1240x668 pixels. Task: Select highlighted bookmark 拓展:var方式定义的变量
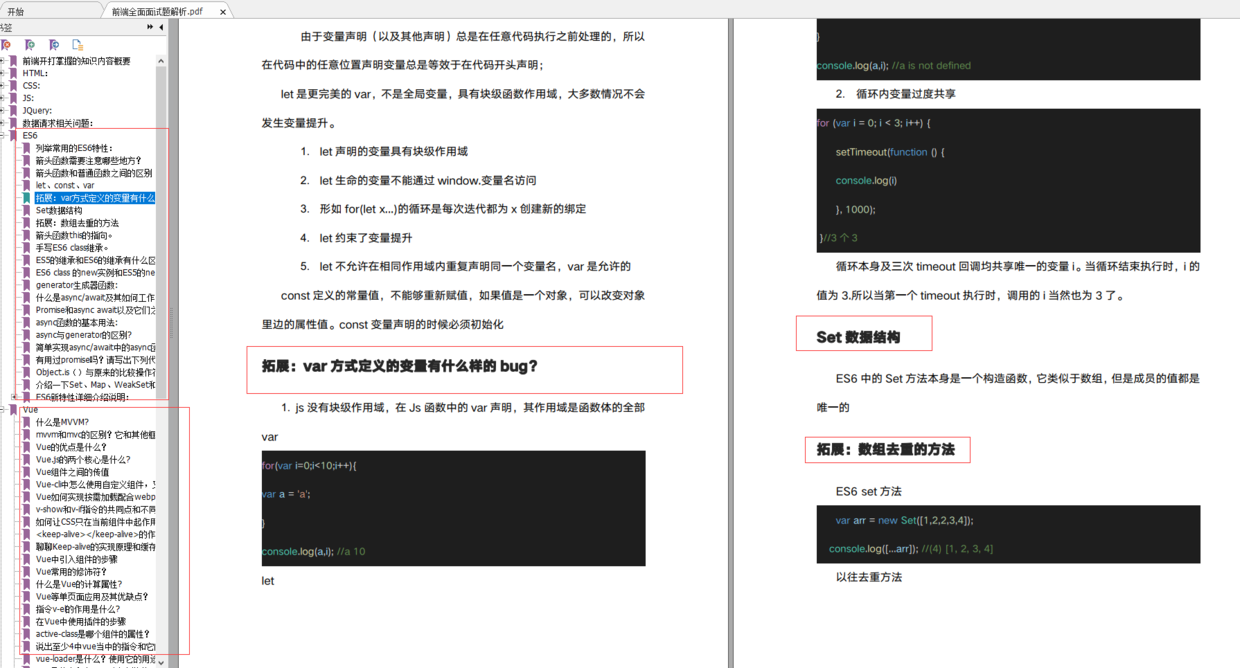[x=95, y=198]
